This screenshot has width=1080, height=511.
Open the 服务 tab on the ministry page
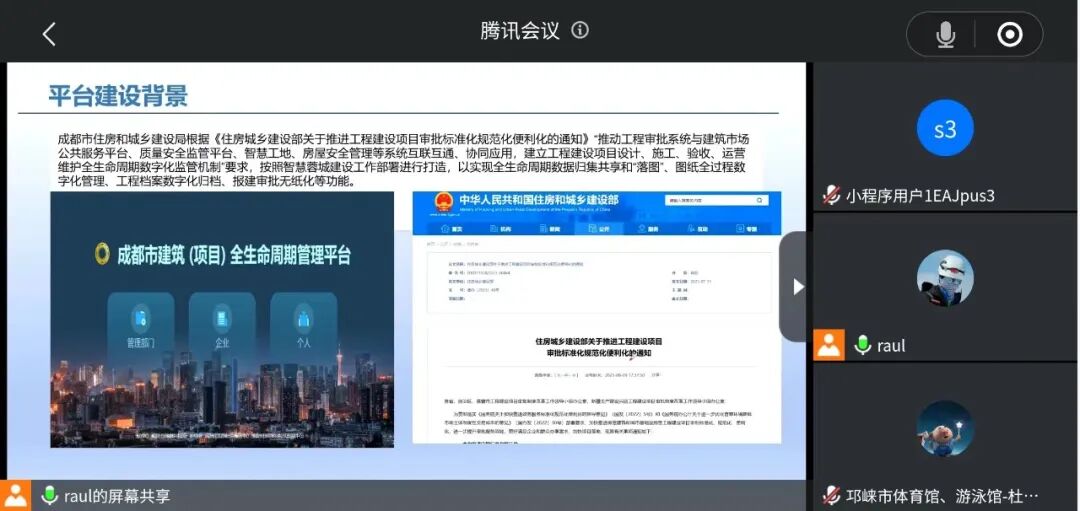tap(646, 229)
